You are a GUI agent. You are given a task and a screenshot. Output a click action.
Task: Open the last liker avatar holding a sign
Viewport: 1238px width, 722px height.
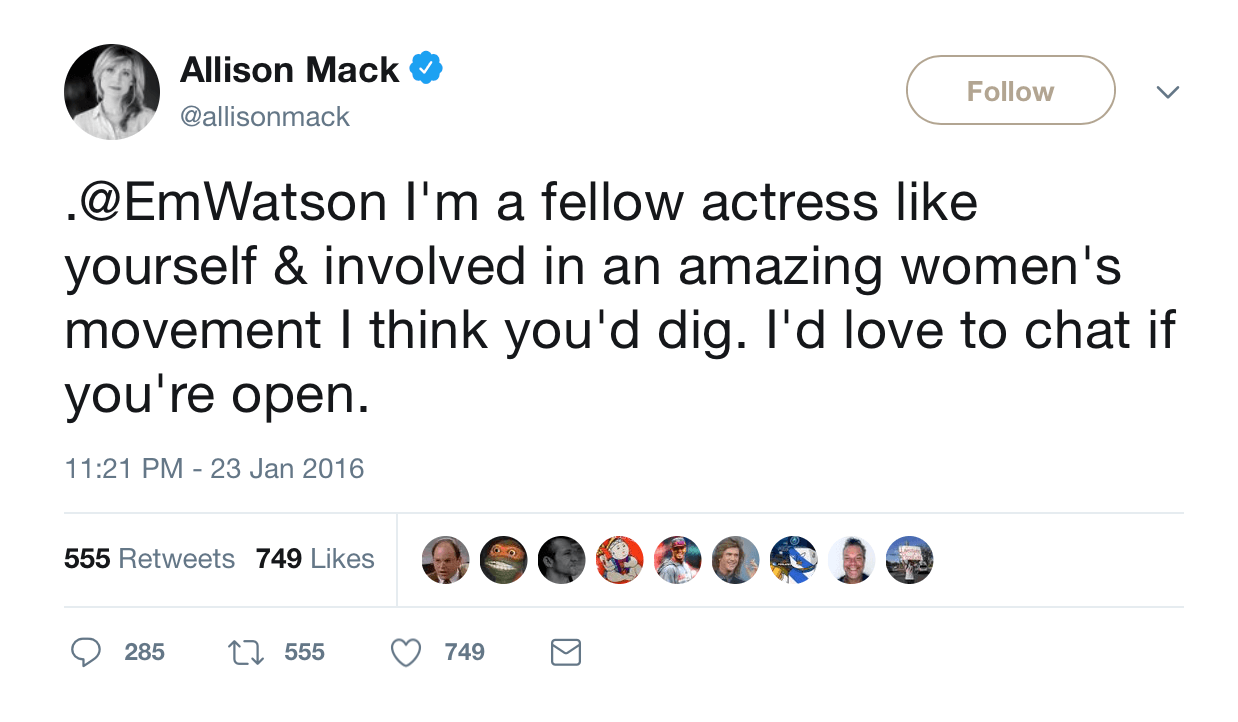click(x=910, y=560)
